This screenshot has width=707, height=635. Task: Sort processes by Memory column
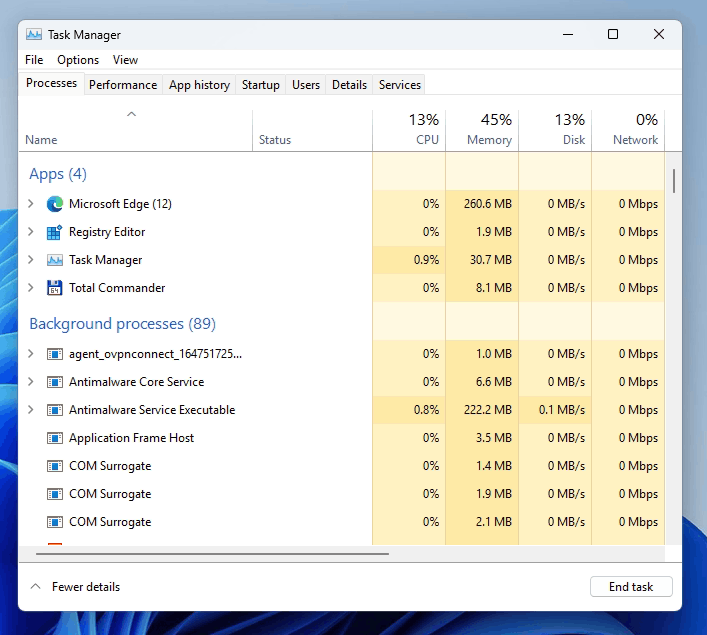pyautogui.click(x=482, y=131)
